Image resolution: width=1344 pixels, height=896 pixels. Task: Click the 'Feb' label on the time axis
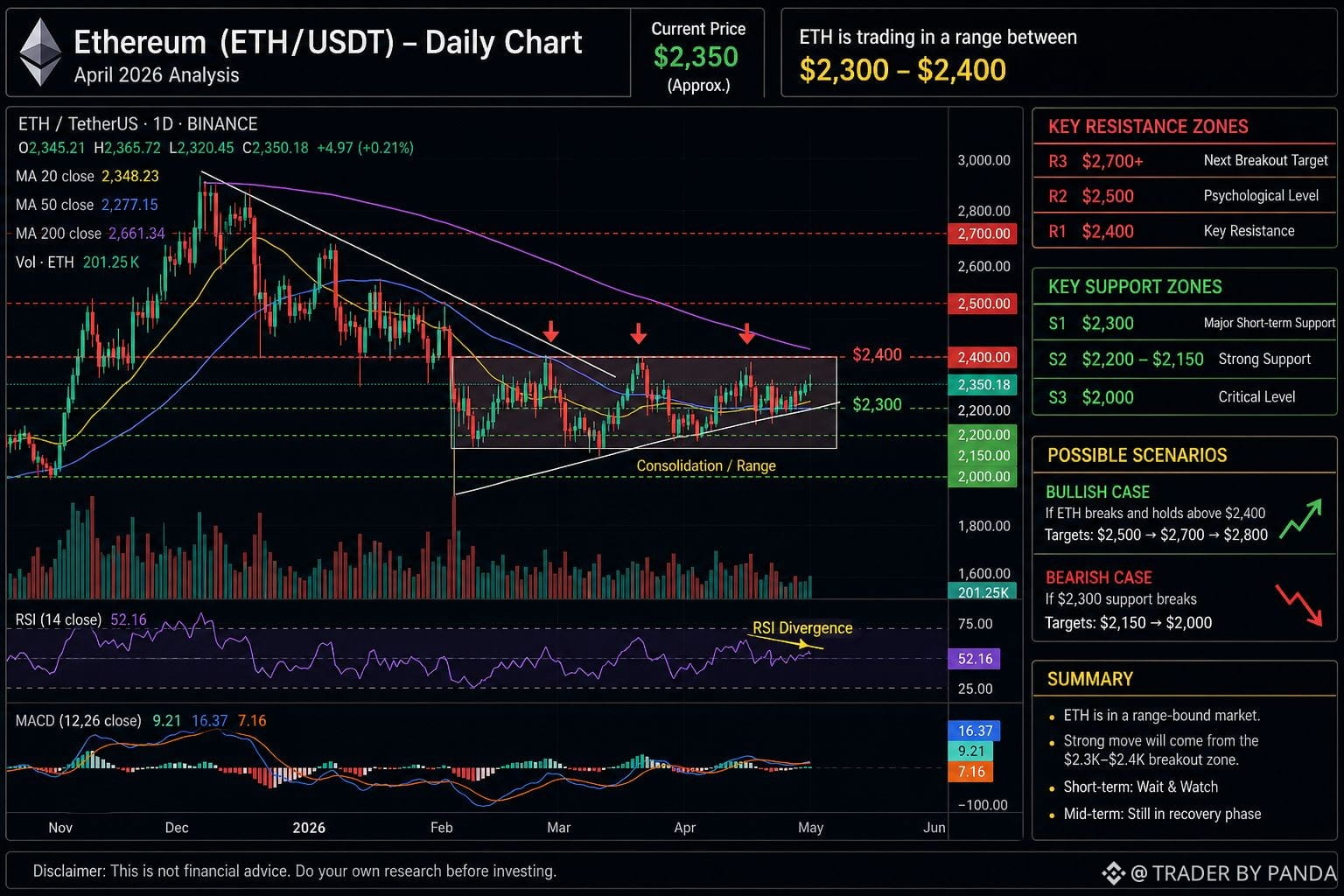pos(442,828)
